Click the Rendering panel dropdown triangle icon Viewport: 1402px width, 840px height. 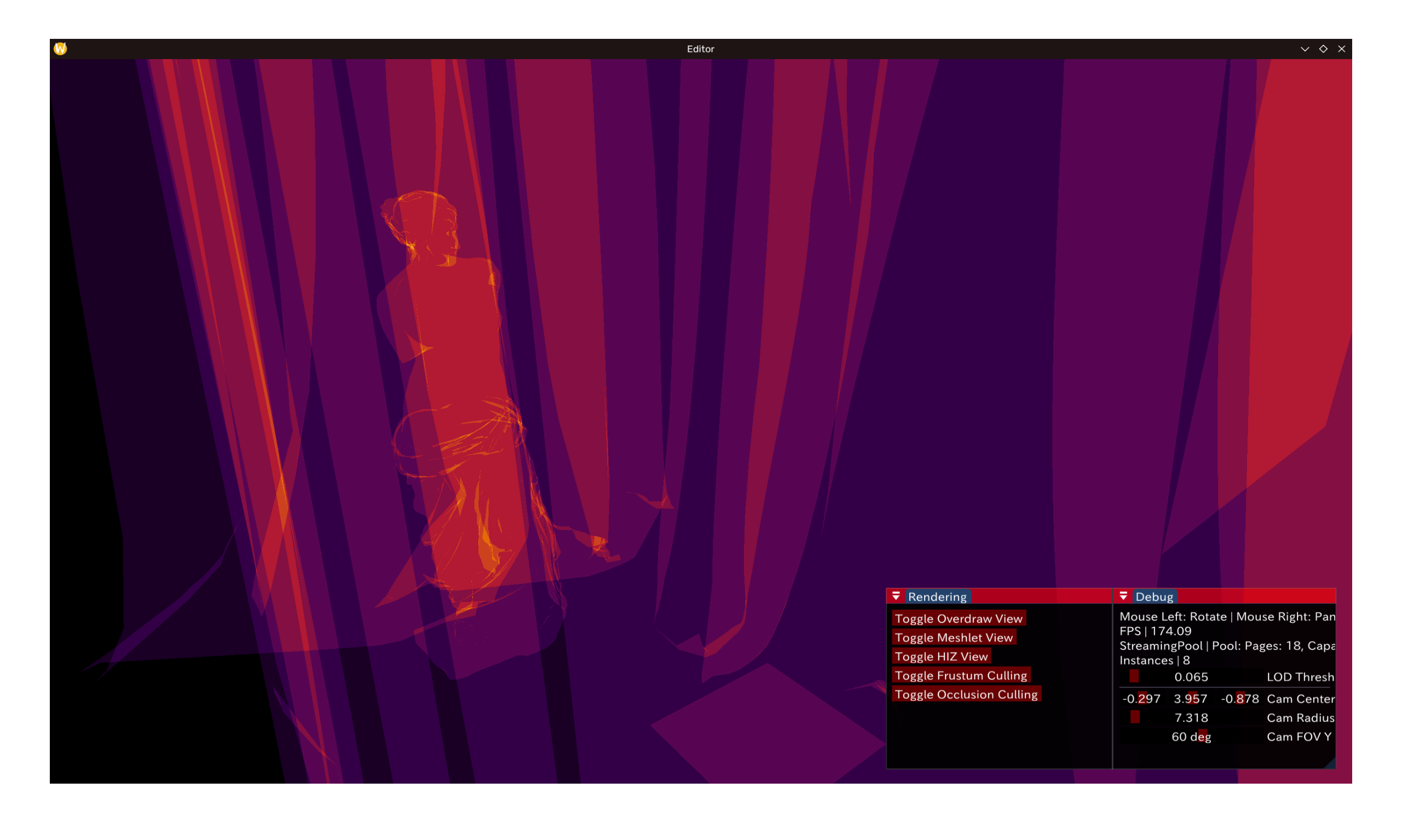pos(896,596)
